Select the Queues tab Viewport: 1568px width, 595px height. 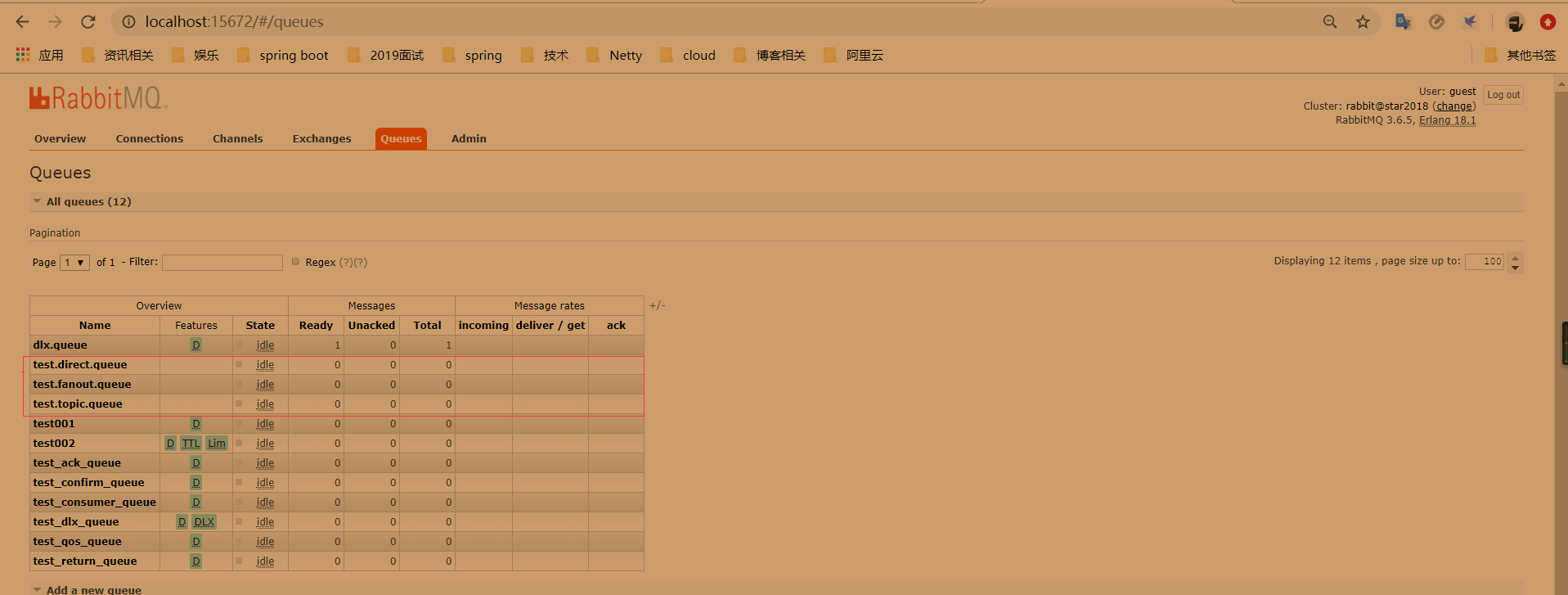point(401,139)
